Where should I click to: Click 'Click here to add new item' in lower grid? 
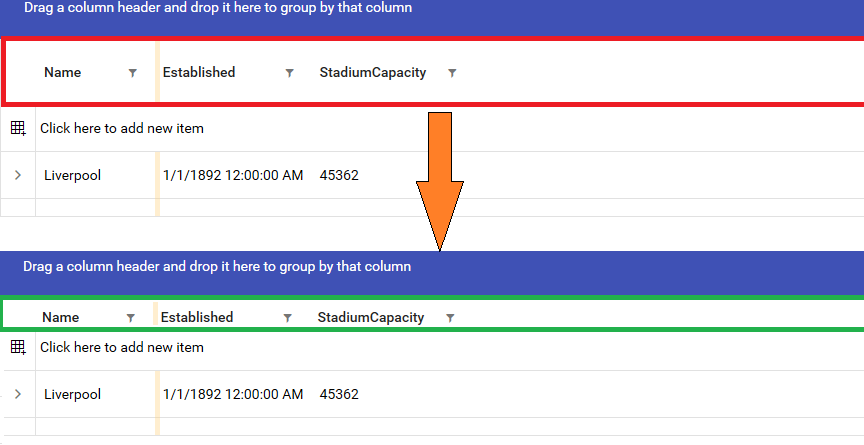pos(122,348)
